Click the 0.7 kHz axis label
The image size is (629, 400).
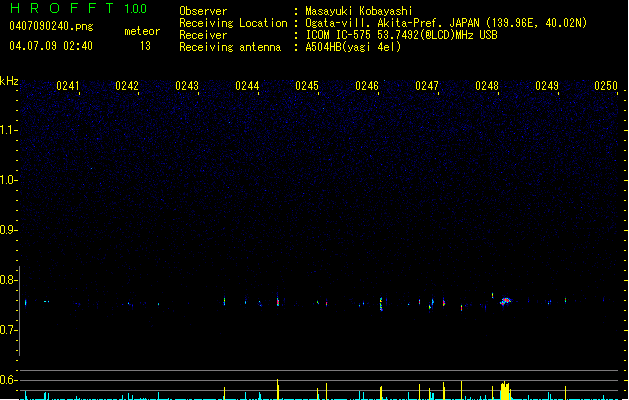(x=9, y=330)
